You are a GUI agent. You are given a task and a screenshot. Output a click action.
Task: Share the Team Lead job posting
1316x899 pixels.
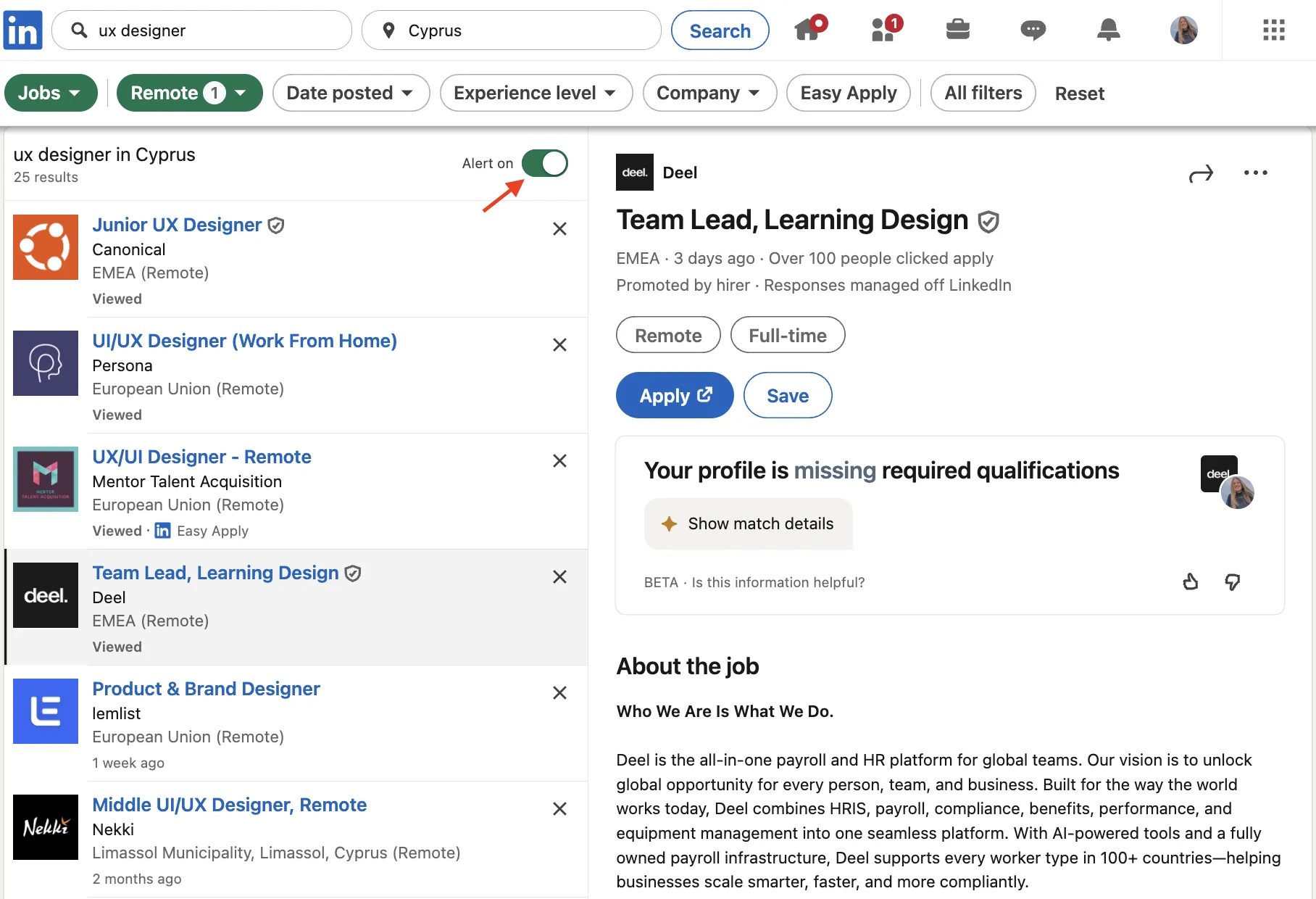click(1201, 174)
